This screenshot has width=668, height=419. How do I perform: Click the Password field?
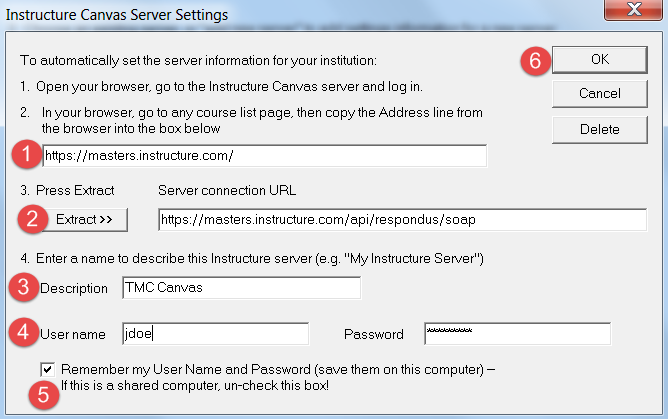pos(518,334)
